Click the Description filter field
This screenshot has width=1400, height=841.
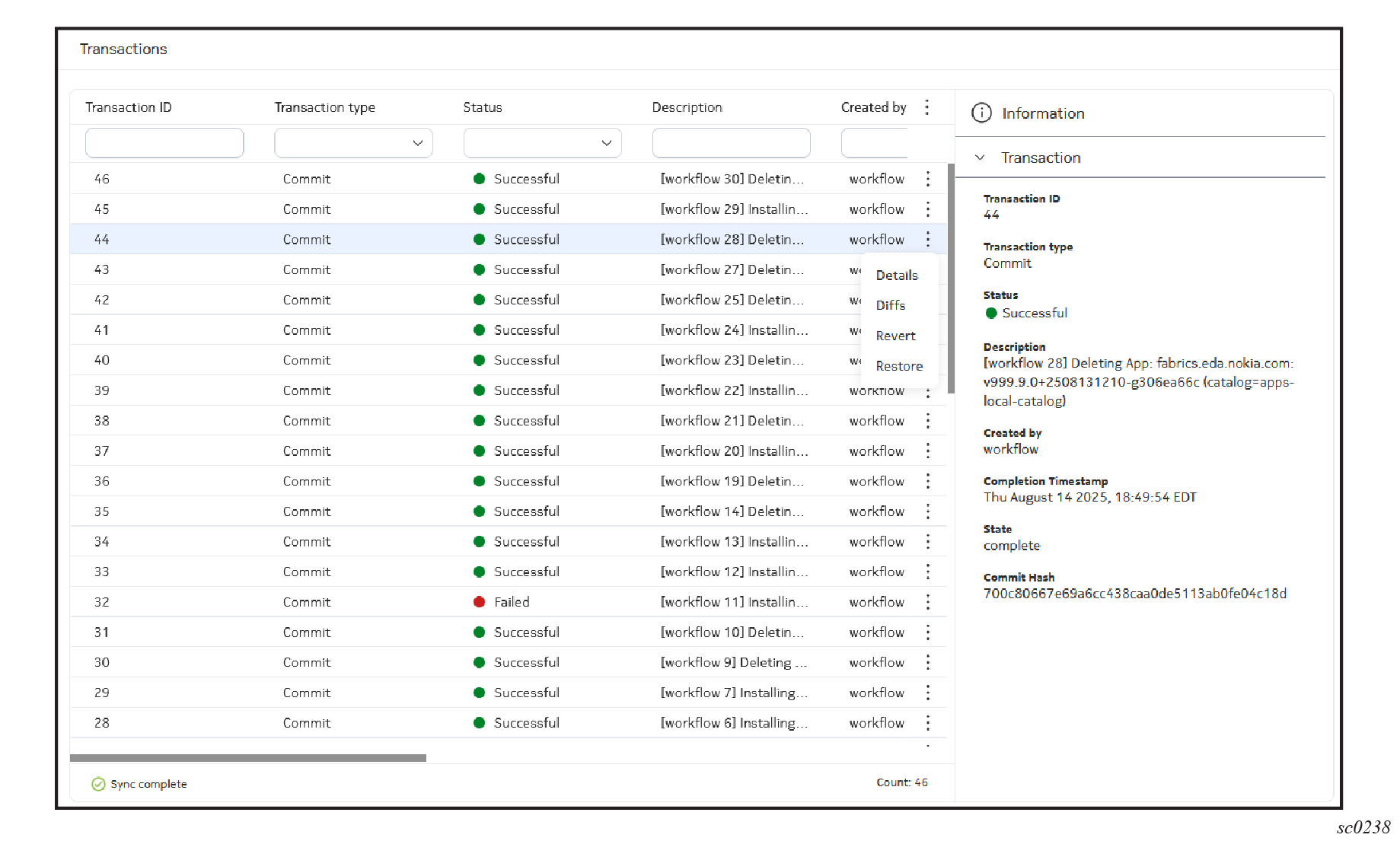(x=731, y=143)
